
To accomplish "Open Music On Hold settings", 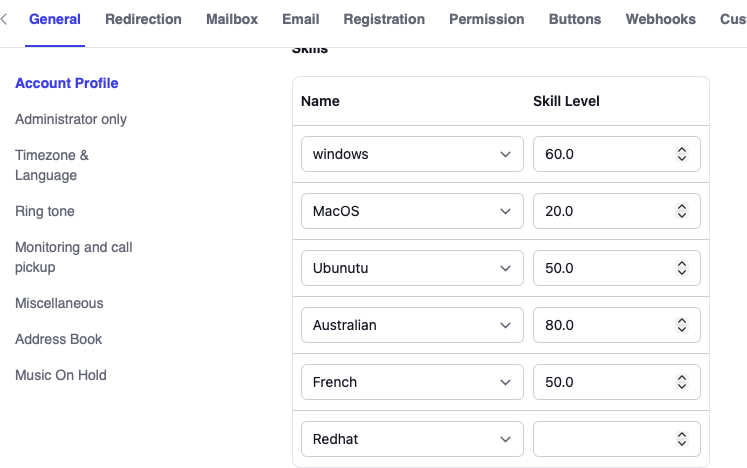I will coord(61,375).
